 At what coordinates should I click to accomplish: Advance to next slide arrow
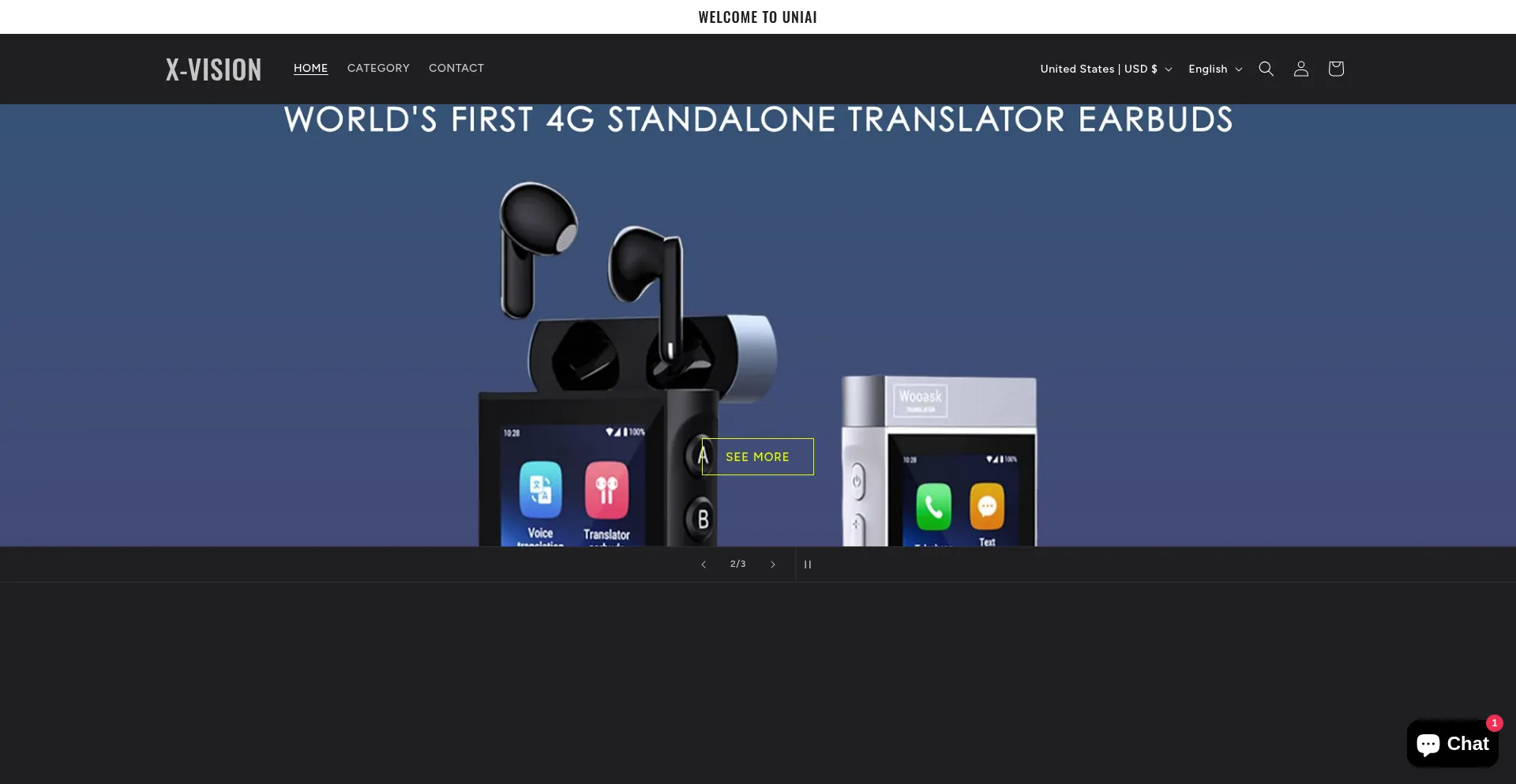[x=773, y=565]
